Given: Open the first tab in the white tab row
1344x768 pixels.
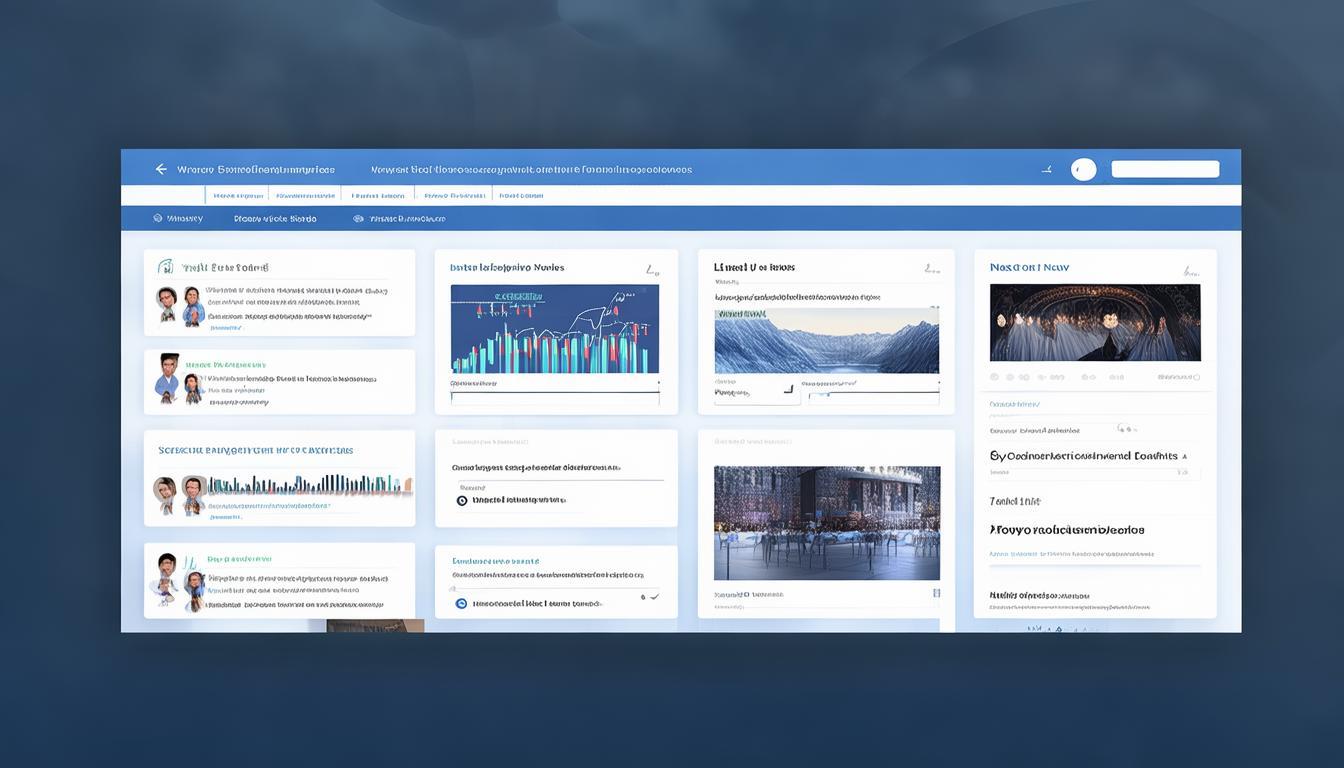Looking at the screenshot, I should tap(237, 196).
